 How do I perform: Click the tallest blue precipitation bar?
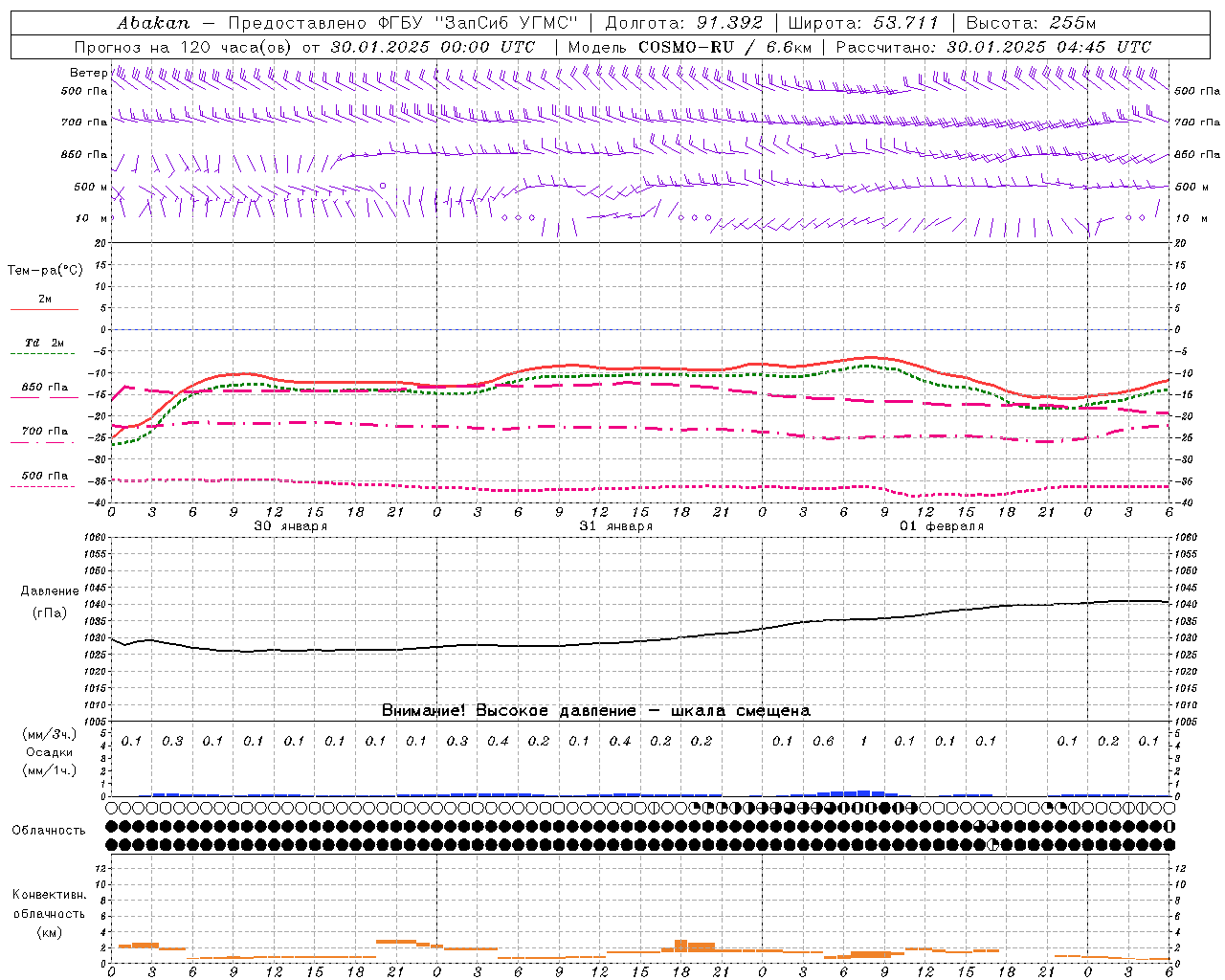click(x=863, y=793)
